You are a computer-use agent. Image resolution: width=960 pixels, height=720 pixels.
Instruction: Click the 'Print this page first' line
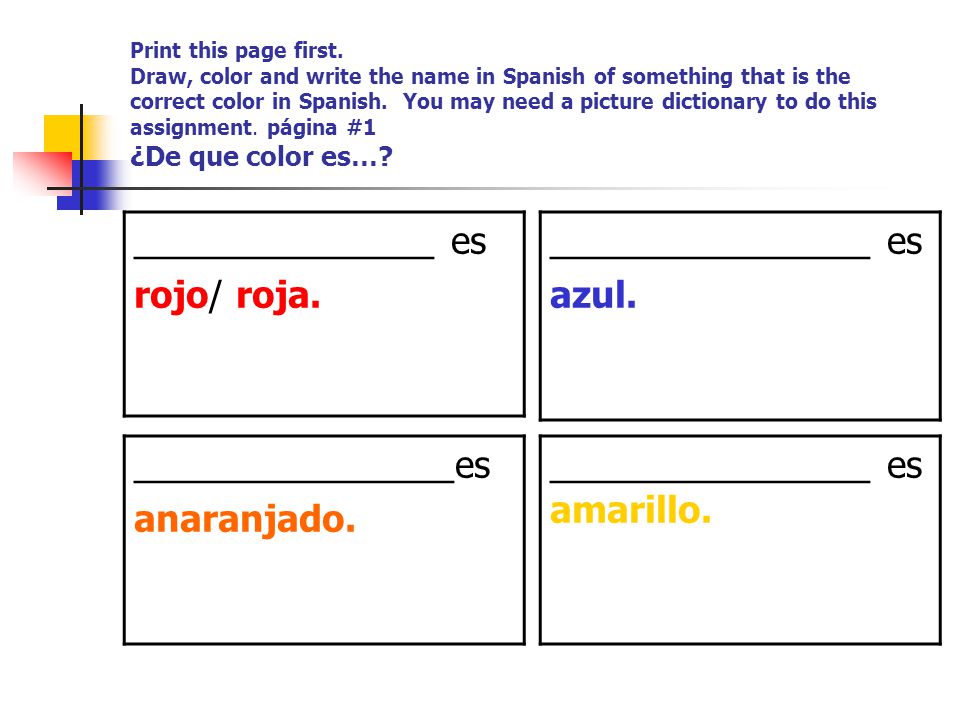click(x=236, y=50)
